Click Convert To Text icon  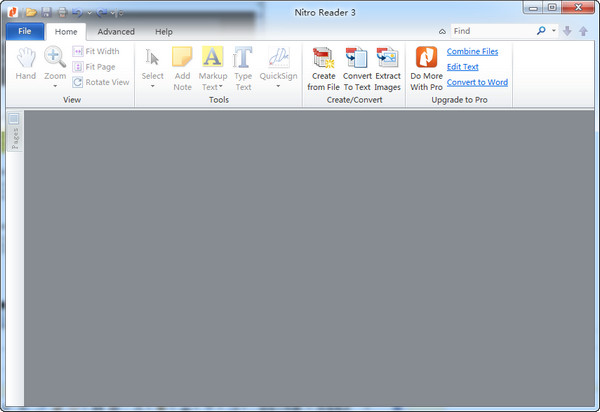[356, 66]
